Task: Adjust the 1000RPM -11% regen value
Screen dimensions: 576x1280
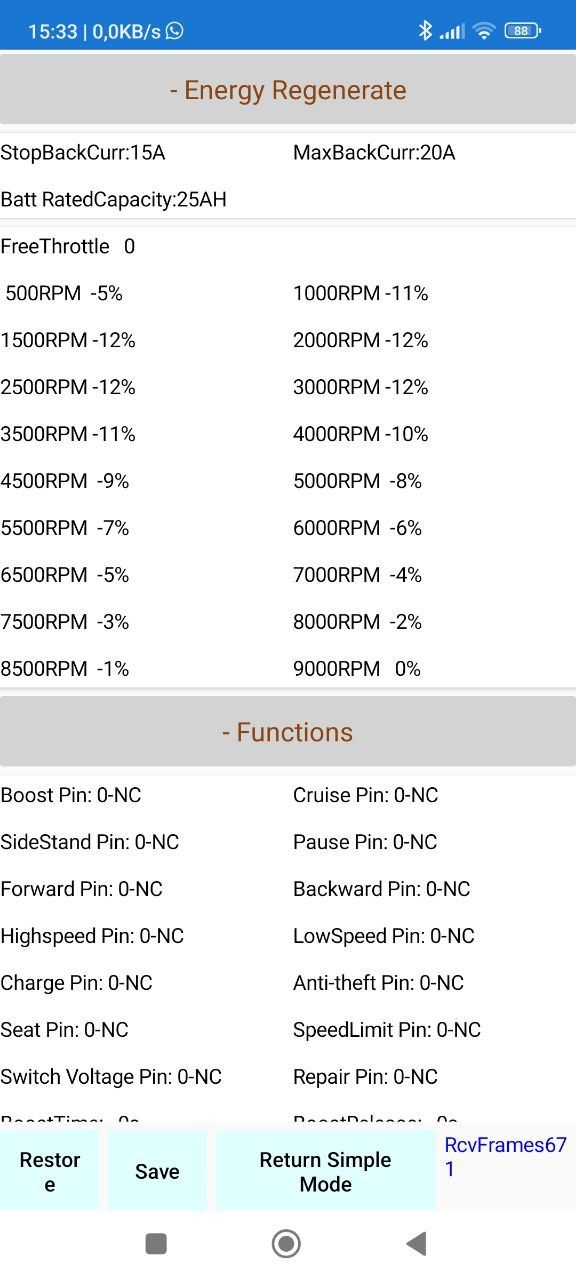Action: pos(361,294)
